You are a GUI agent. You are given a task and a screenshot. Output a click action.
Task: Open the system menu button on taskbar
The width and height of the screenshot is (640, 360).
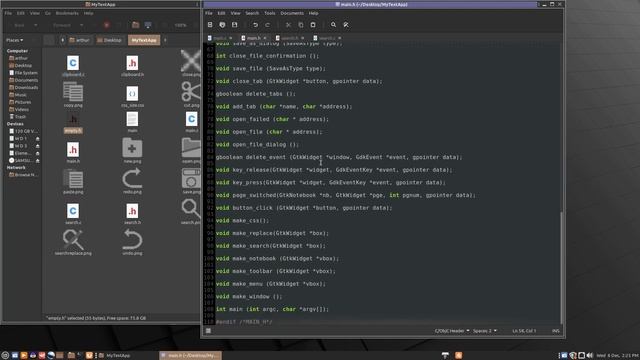tap(5, 356)
